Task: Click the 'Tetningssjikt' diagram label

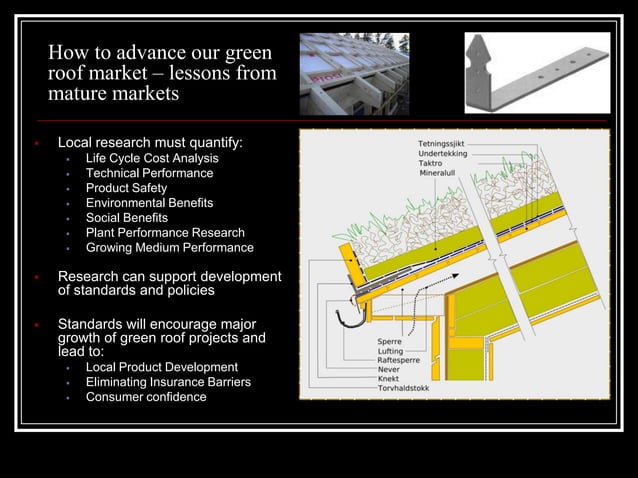Action: pyautogui.click(x=441, y=144)
